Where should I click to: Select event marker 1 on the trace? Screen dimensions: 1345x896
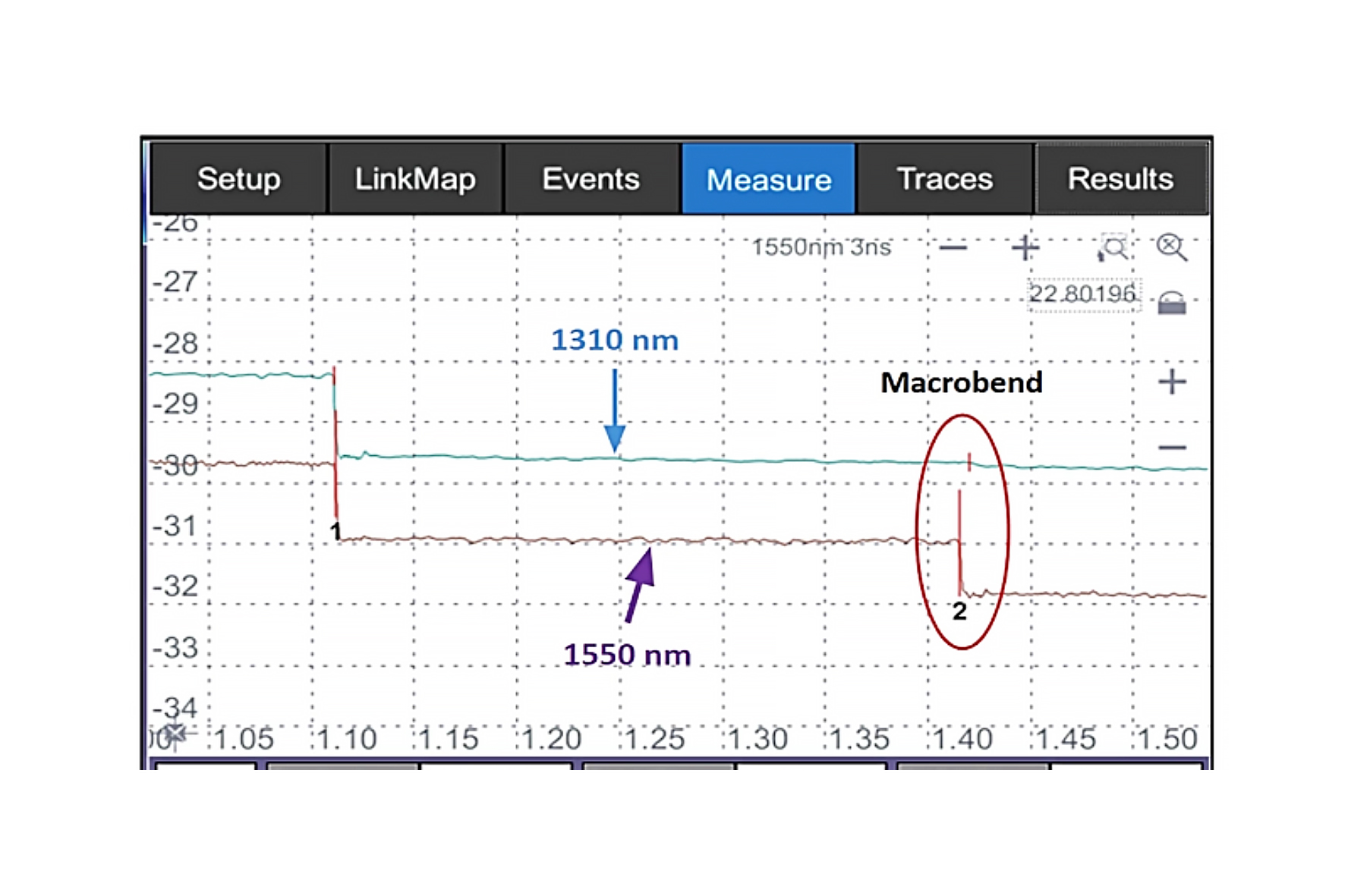point(335,530)
